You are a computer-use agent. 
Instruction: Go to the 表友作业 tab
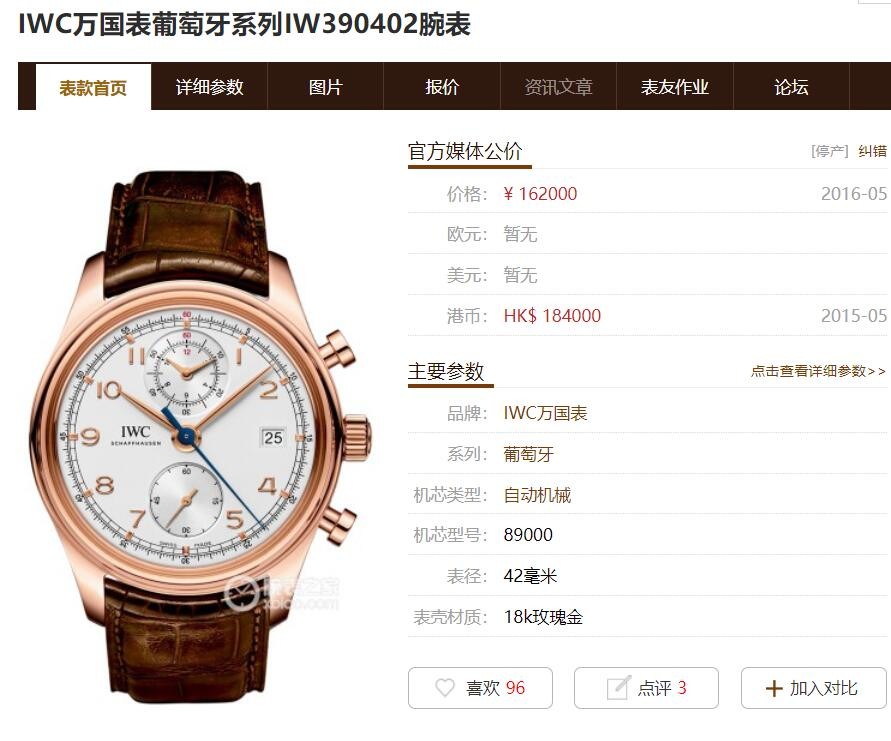(x=675, y=87)
